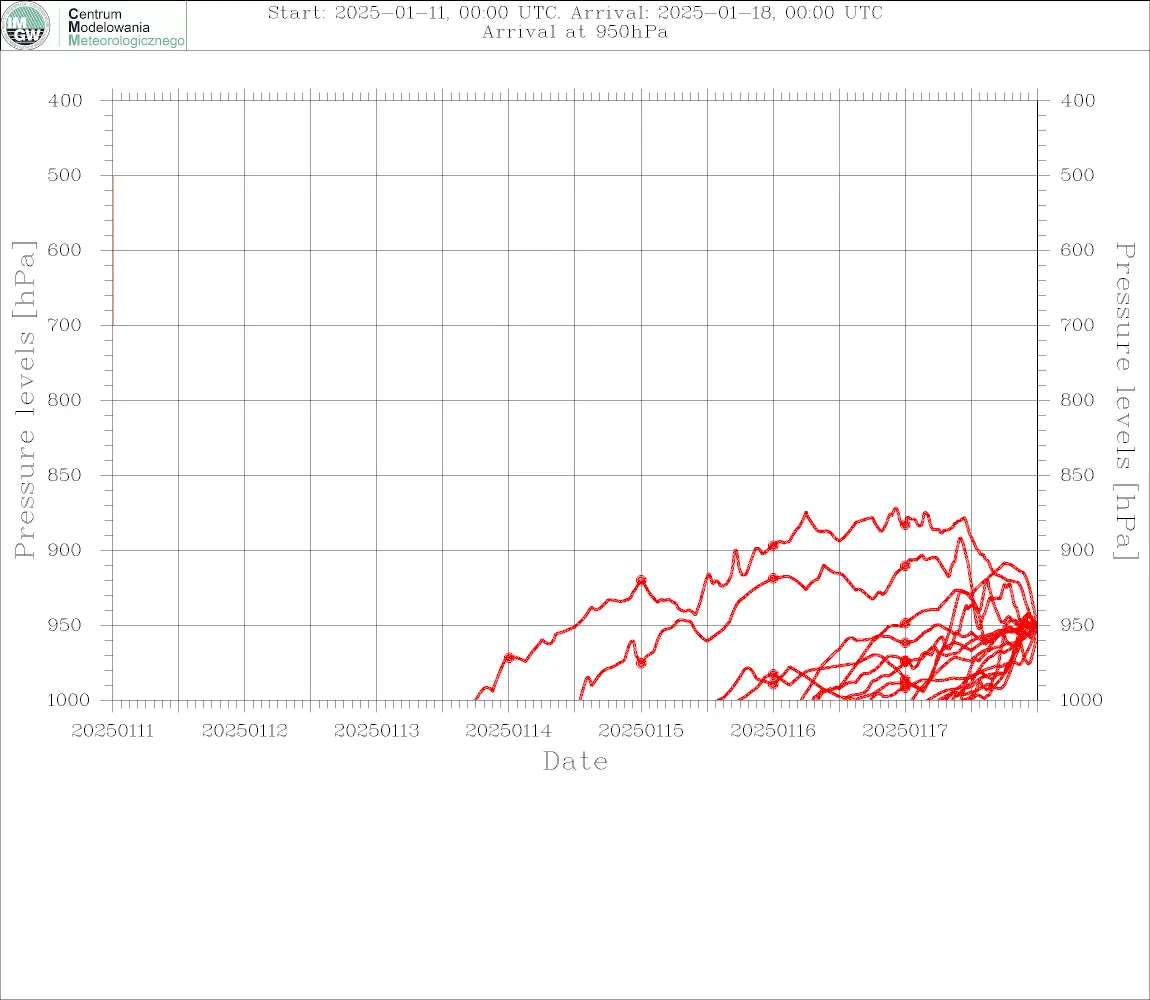The image size is (1150, 1000).
Task: Click trajectory marker on 20250115 near 920 hPa
Action: (641, 580)
